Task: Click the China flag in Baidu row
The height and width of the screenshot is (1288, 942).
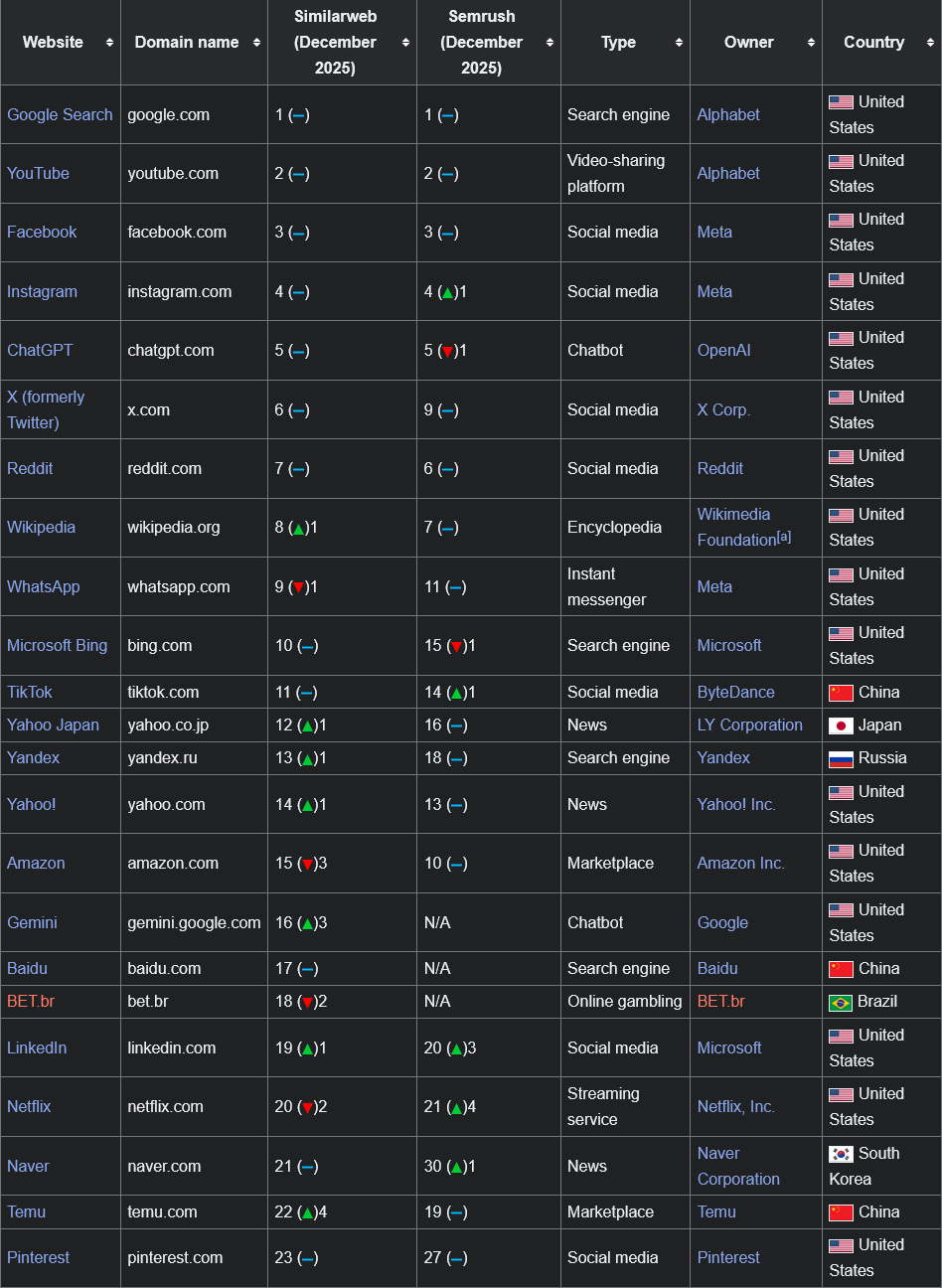Action: pyautogui.click(x=841, y=969)
